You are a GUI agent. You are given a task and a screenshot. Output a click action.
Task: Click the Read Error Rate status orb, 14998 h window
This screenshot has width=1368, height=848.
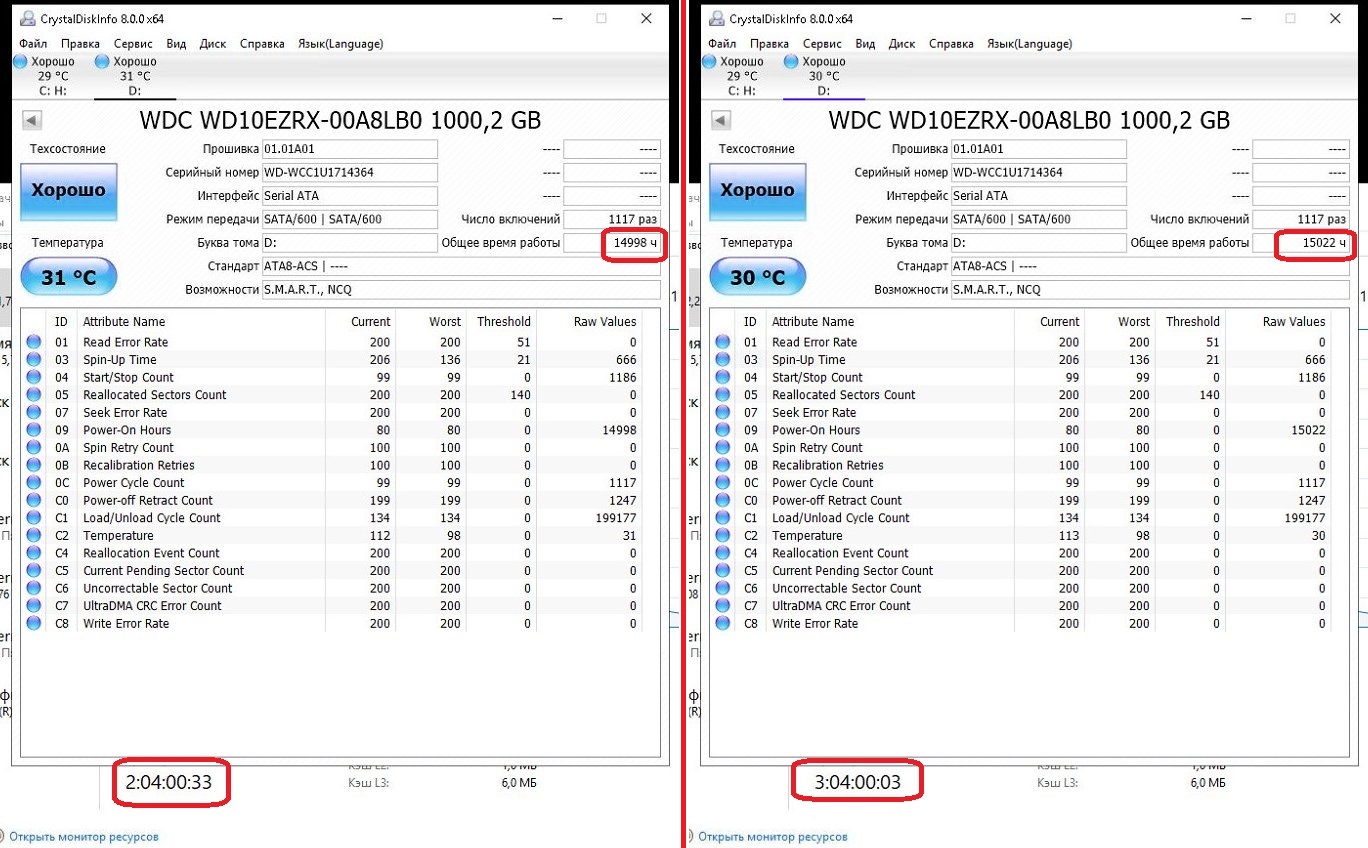tap(34, 342)
